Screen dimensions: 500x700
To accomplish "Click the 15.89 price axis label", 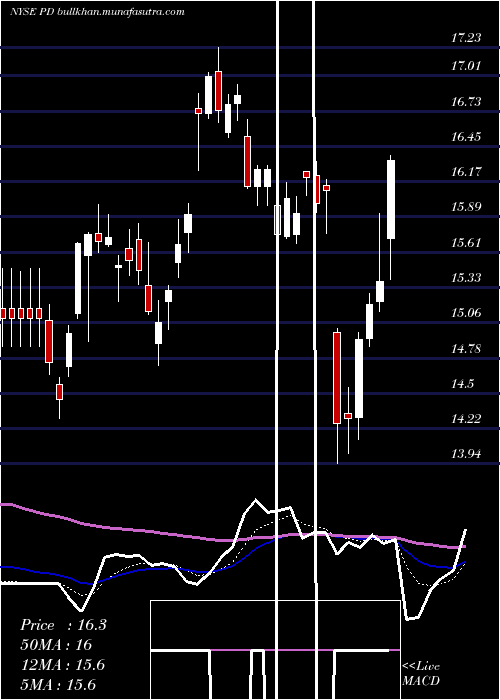I will 466,207.
